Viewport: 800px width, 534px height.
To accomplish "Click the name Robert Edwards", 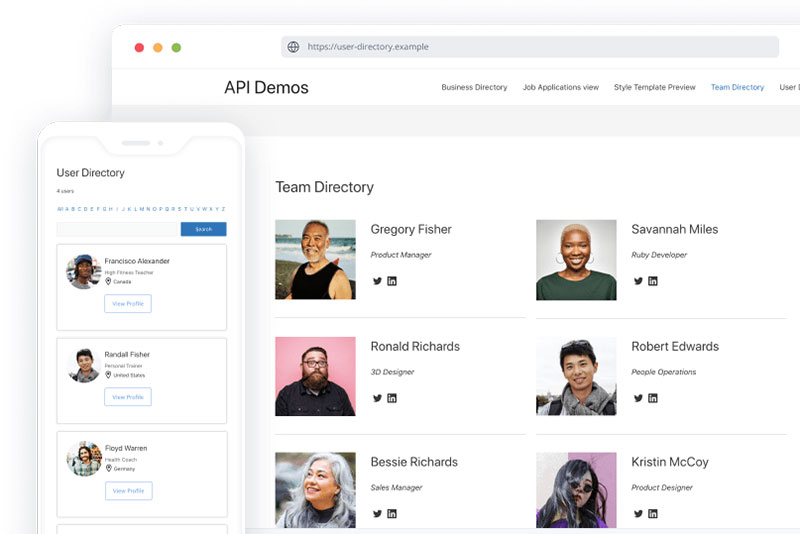I will pyautogui.click(x=675, y=347).
